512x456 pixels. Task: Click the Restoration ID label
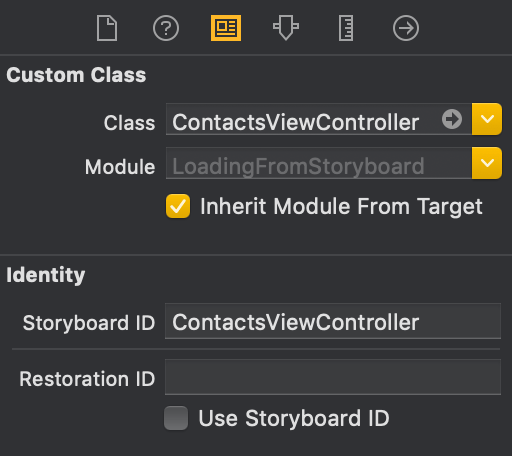pos(87,379)
